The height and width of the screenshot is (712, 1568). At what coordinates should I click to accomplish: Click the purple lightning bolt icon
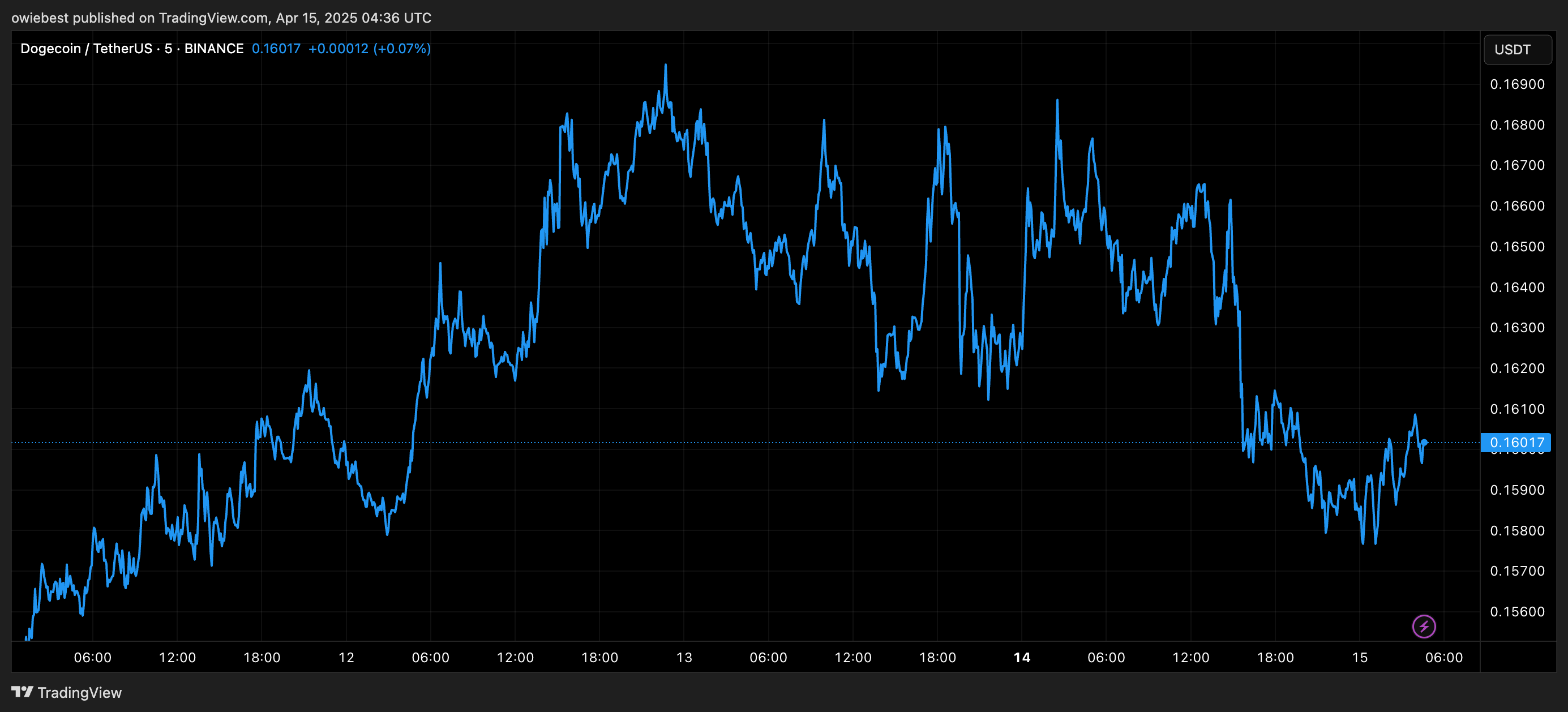tap(1424, 626)
